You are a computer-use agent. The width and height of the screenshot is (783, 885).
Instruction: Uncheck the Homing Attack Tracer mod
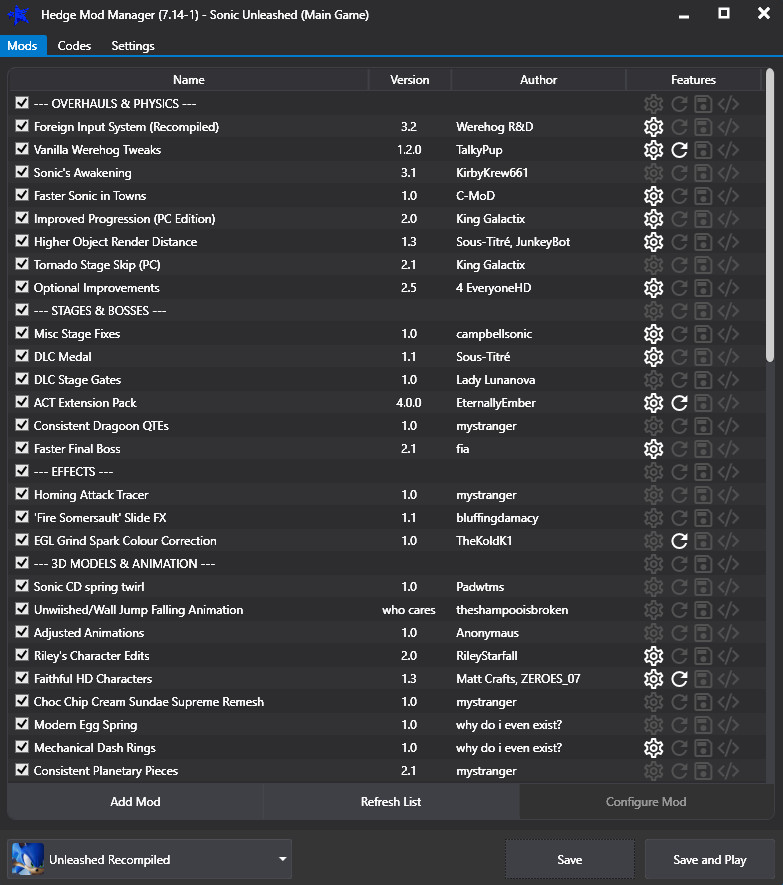pyautogui.click(x=22, y=495)
